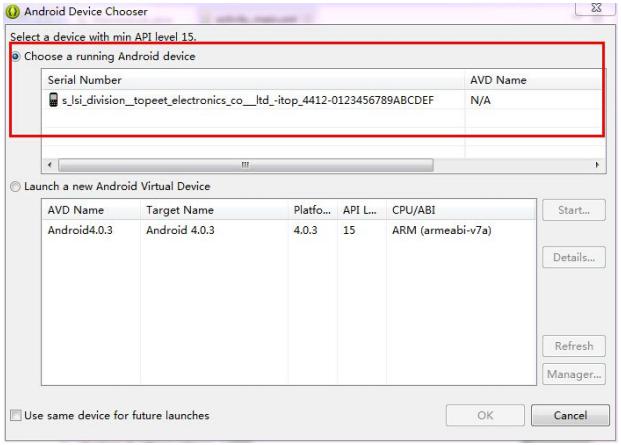Enable 'Use same device for future launches'
621x445 pixels.
(16, 415)
